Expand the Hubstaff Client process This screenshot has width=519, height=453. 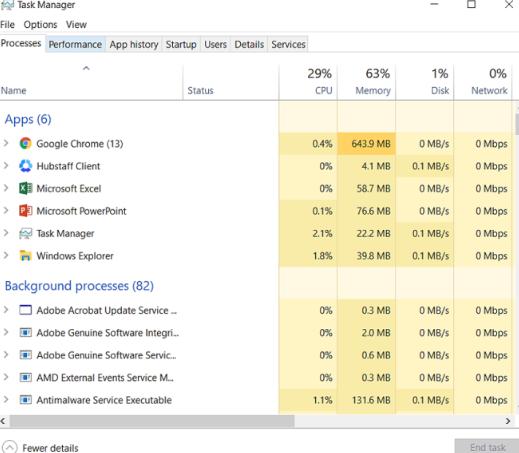6,166
